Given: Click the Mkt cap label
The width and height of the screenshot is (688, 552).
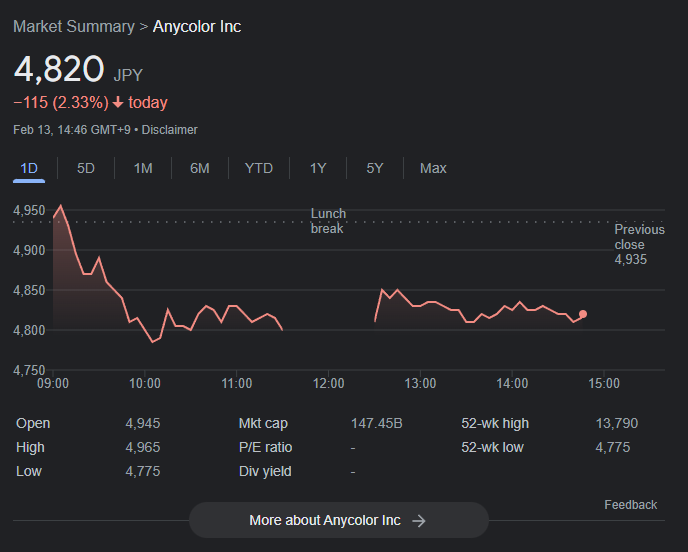Looking at the screenshot, I should [x=263, y=423].
